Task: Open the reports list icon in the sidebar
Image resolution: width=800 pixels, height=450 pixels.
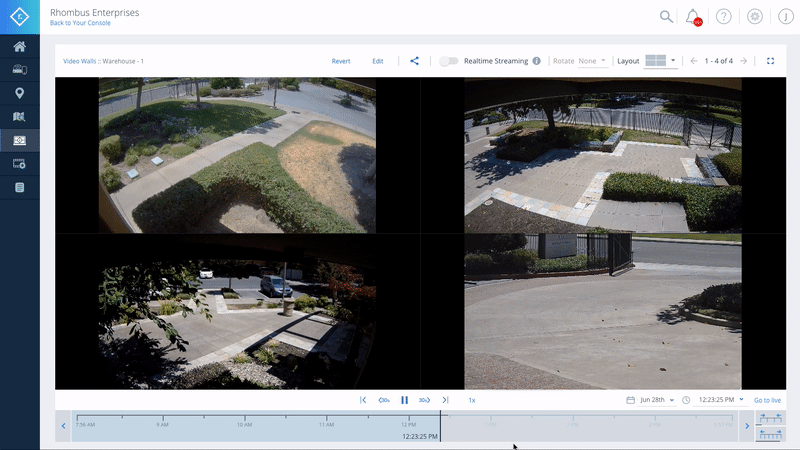Action: click(19, 187)
